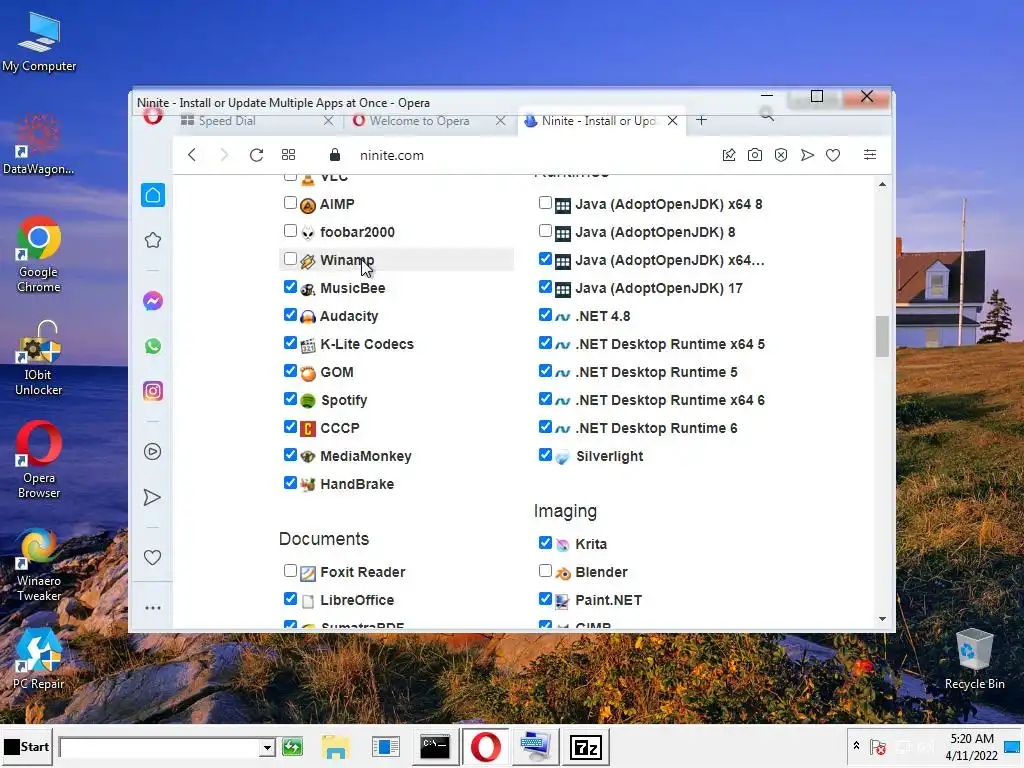Select the IObit Unlocker desktop icon

click(39, 359)
